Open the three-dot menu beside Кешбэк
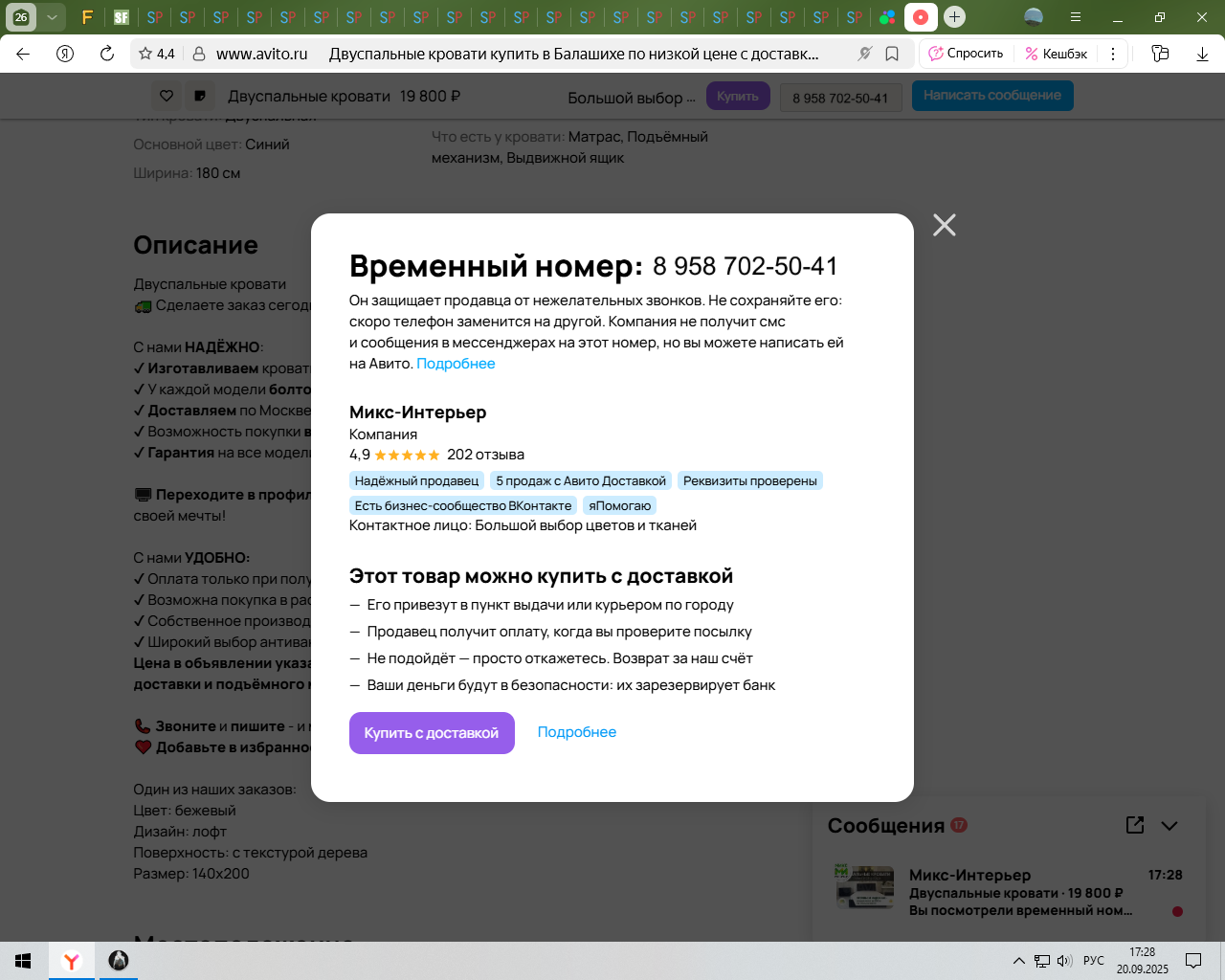 click(1113, 54)
